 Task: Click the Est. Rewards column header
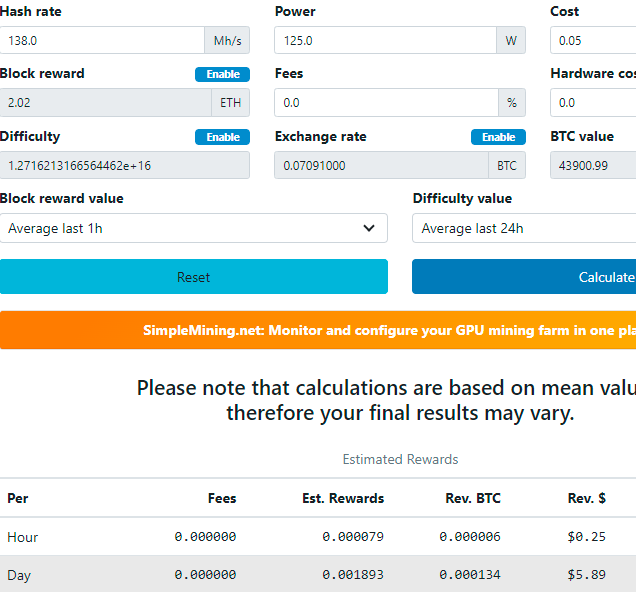pyautogui.click(x=343, y=498)
